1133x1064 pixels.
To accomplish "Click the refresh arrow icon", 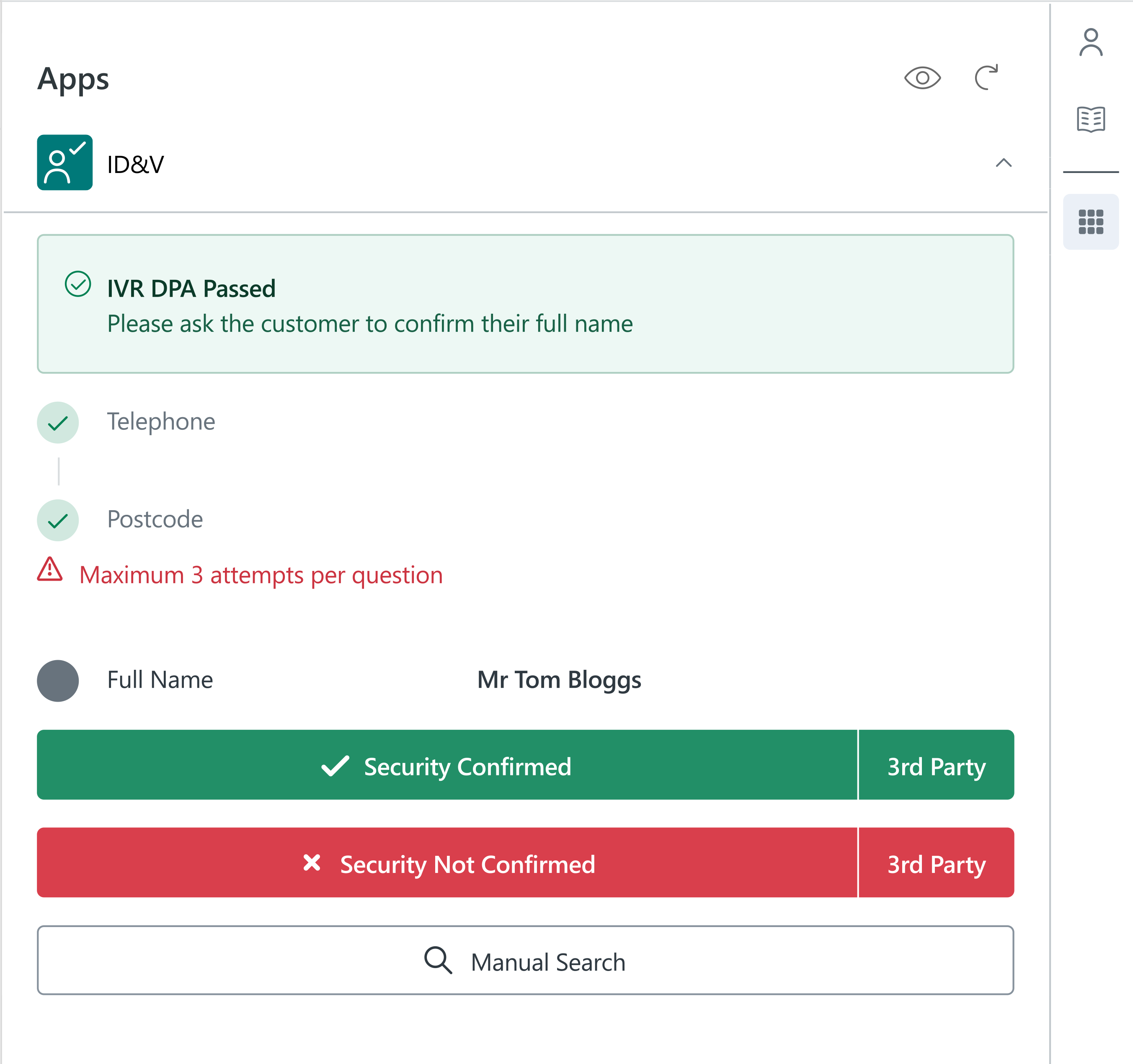I will click(x=986, y=77).
